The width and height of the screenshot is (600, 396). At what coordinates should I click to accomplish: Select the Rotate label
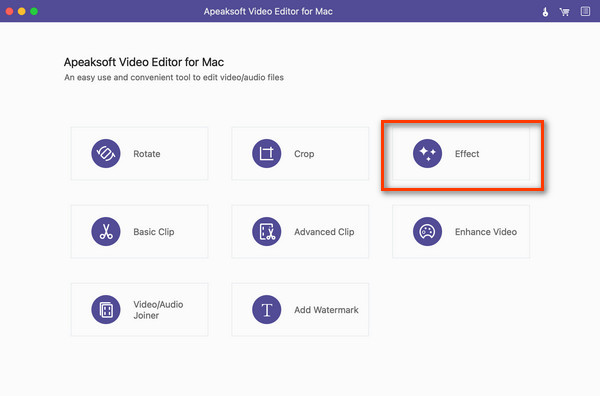(x=147, y=154)
